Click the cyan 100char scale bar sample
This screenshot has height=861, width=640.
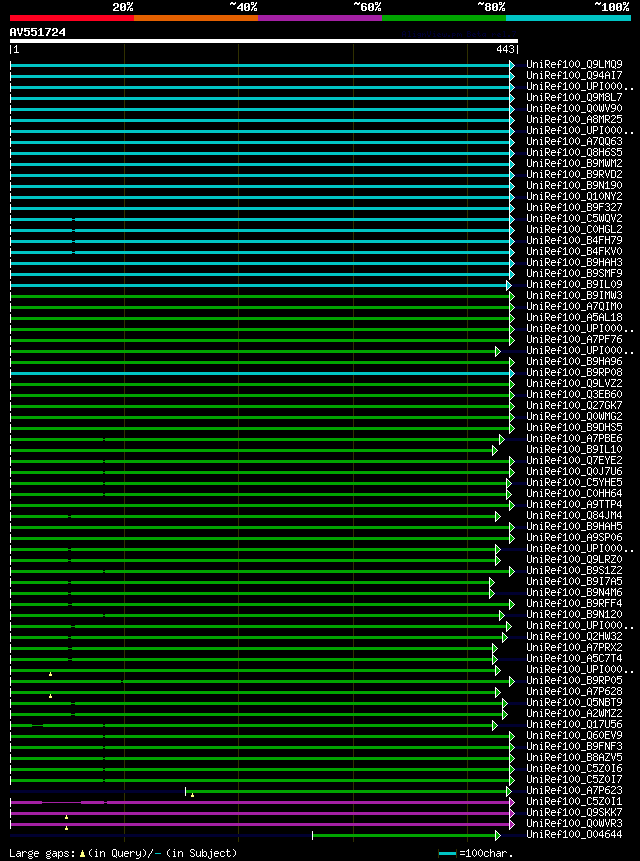448,853
